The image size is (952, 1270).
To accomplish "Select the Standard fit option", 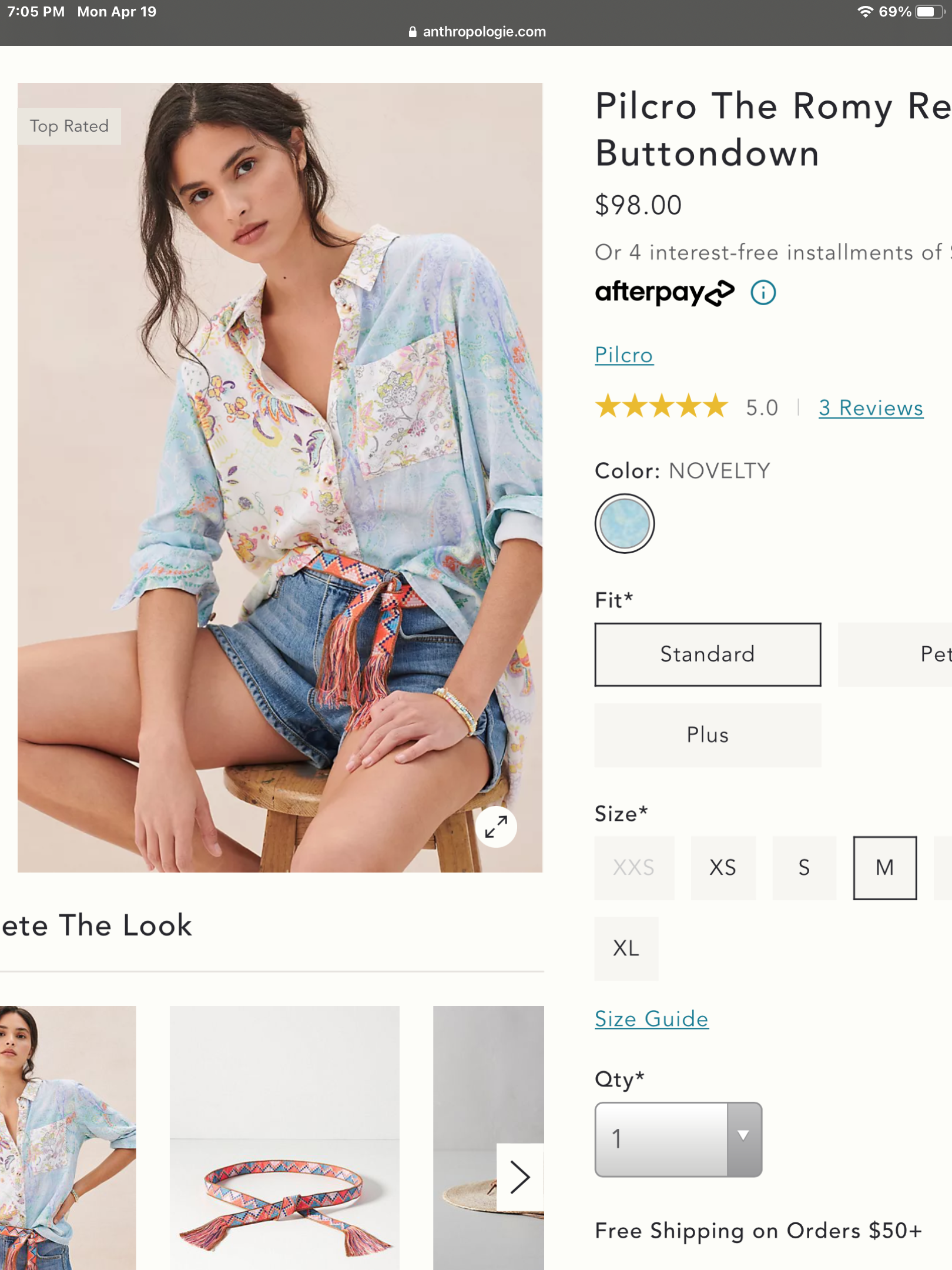I will click(x=708, y=654).
